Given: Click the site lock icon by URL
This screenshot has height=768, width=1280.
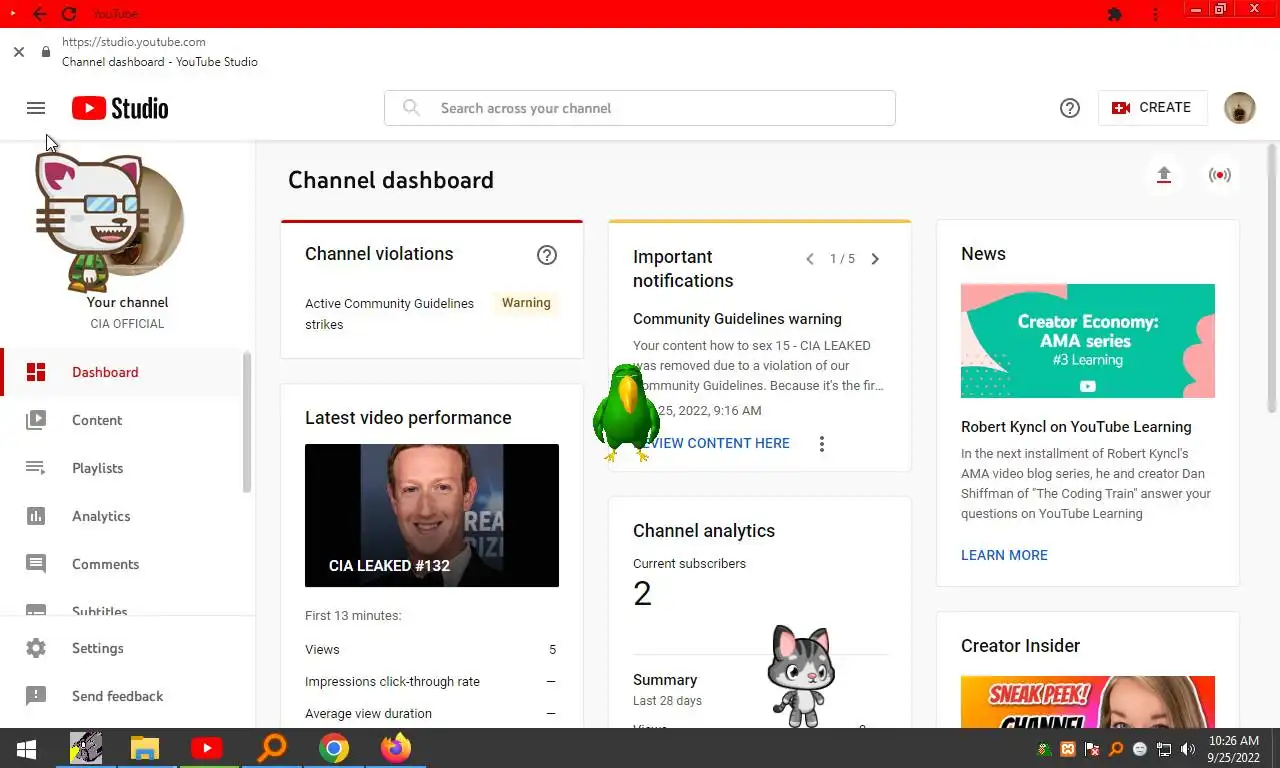Looking at the screenshot, I should [46, 52].
